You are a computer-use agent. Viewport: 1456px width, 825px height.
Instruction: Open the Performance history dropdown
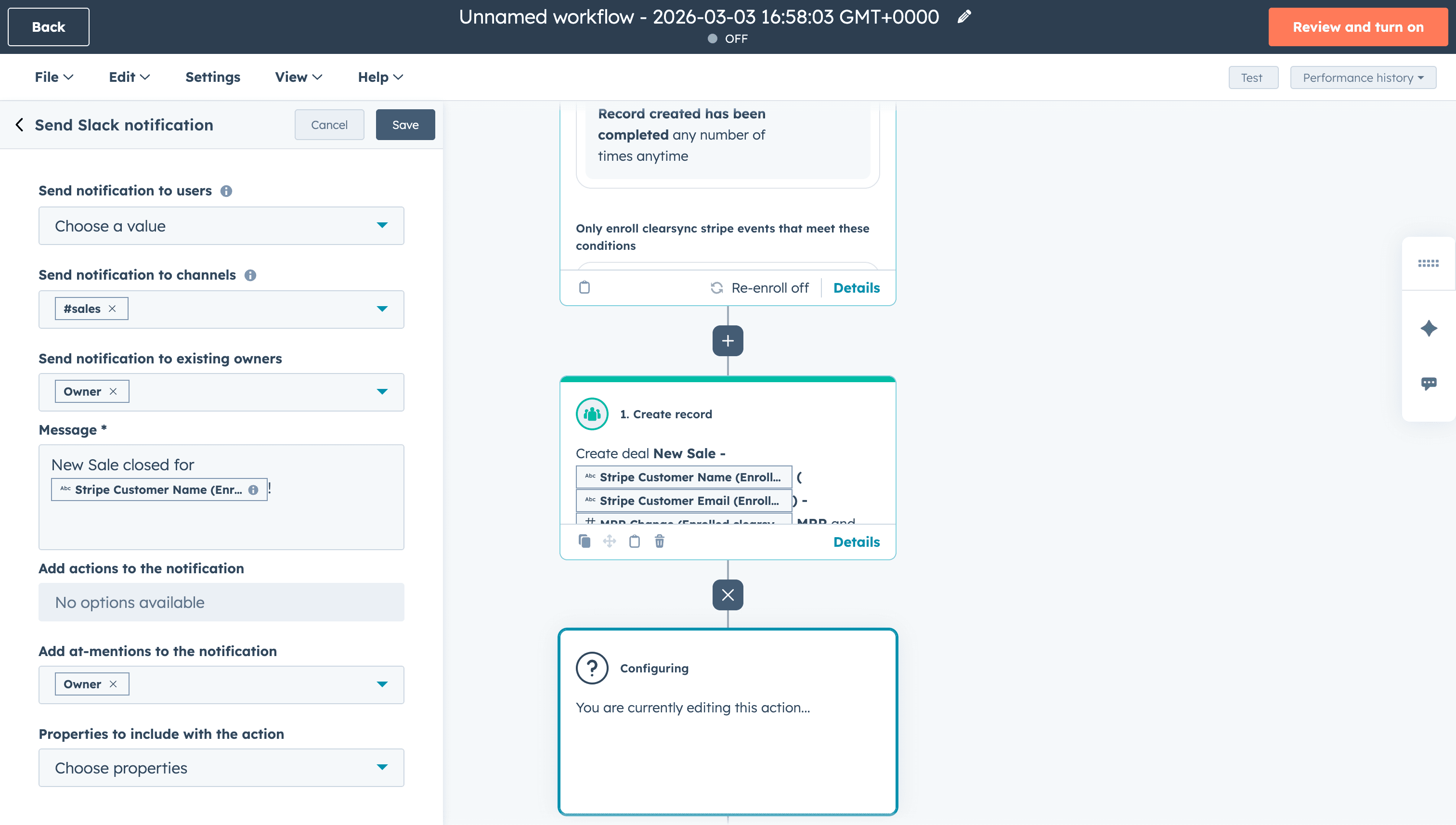tap(1363, 77)
